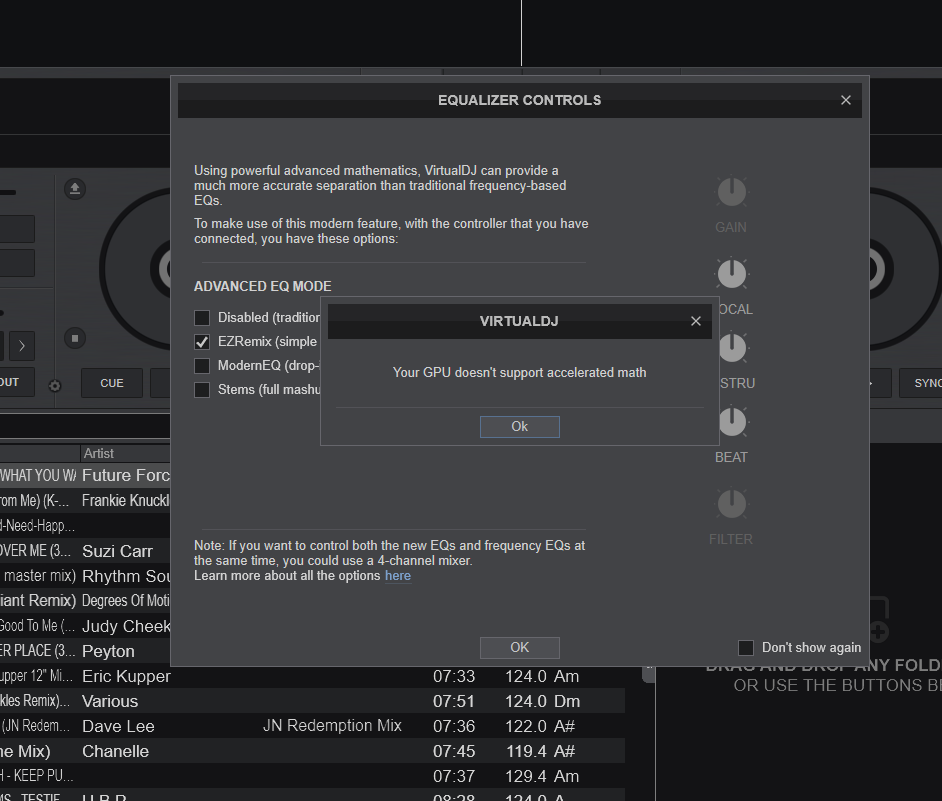Viewport: 942px width, 801px height.
Task: Open the left deck settings gear
Action: tap(55, 386)
